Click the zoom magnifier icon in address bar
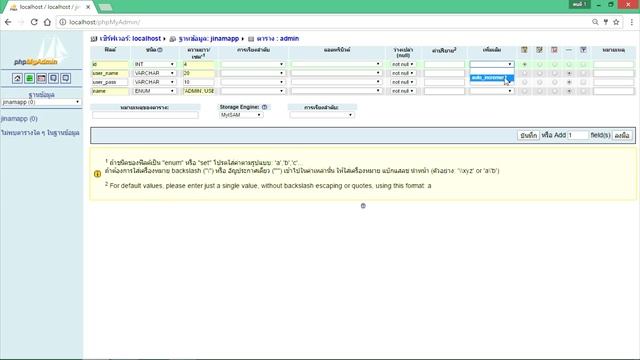The width and height of the screenshot is (640, 360). pos(595,22)
